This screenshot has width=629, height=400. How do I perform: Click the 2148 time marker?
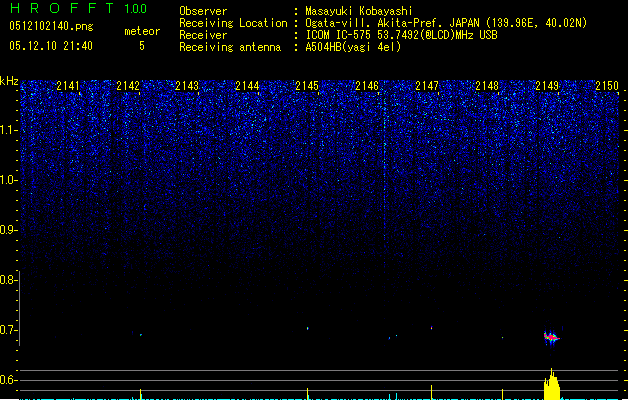click(x=487, y=86)
